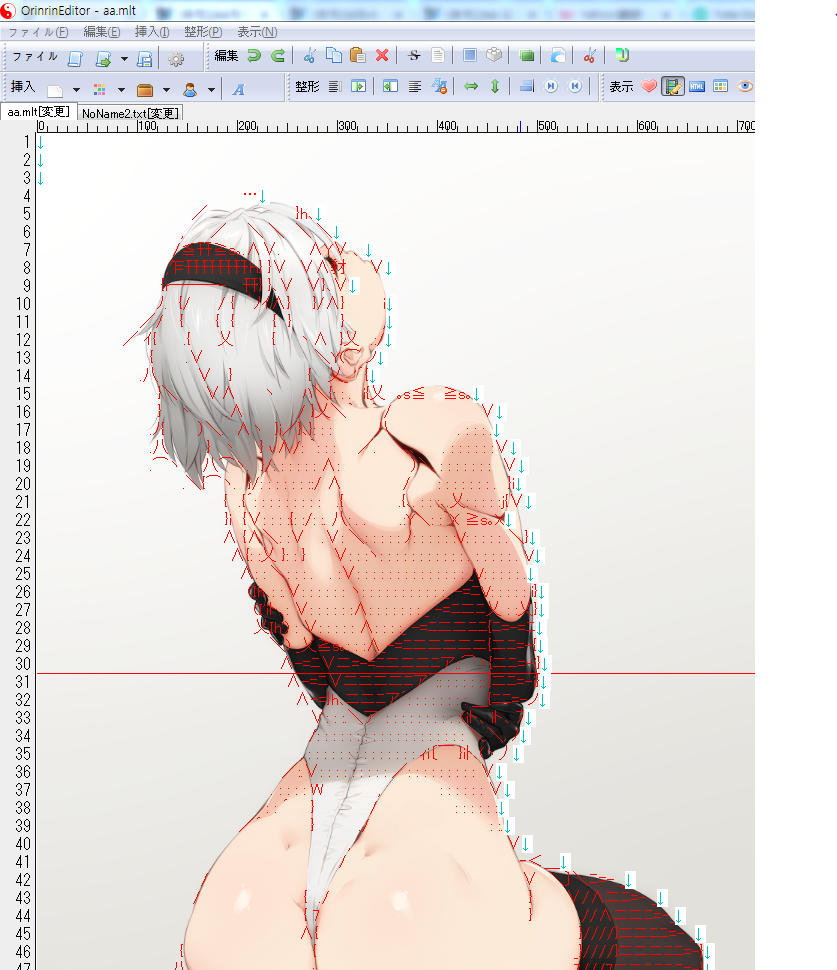
Task: Click the green redo arrow icon
Action: (x=278, y=56)
